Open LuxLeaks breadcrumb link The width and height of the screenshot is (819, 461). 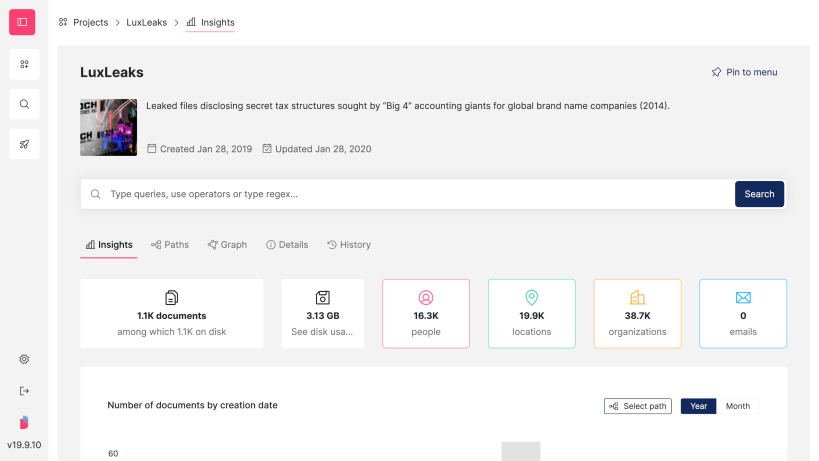click(x=146, y=22)
